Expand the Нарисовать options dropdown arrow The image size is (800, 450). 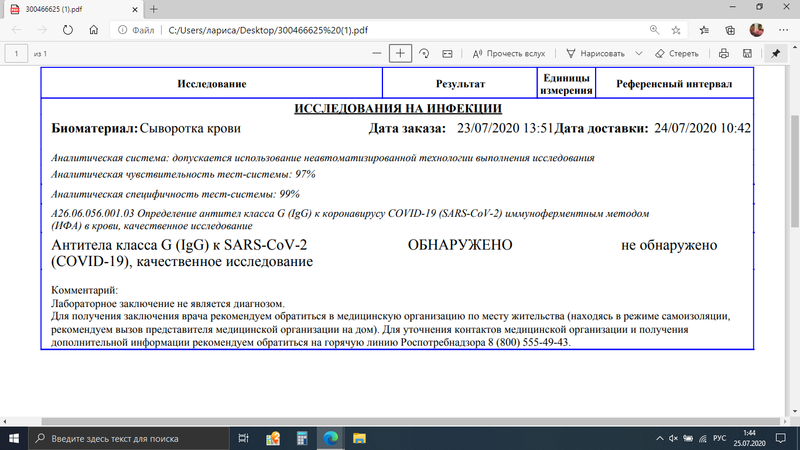(x=637, y=53)
